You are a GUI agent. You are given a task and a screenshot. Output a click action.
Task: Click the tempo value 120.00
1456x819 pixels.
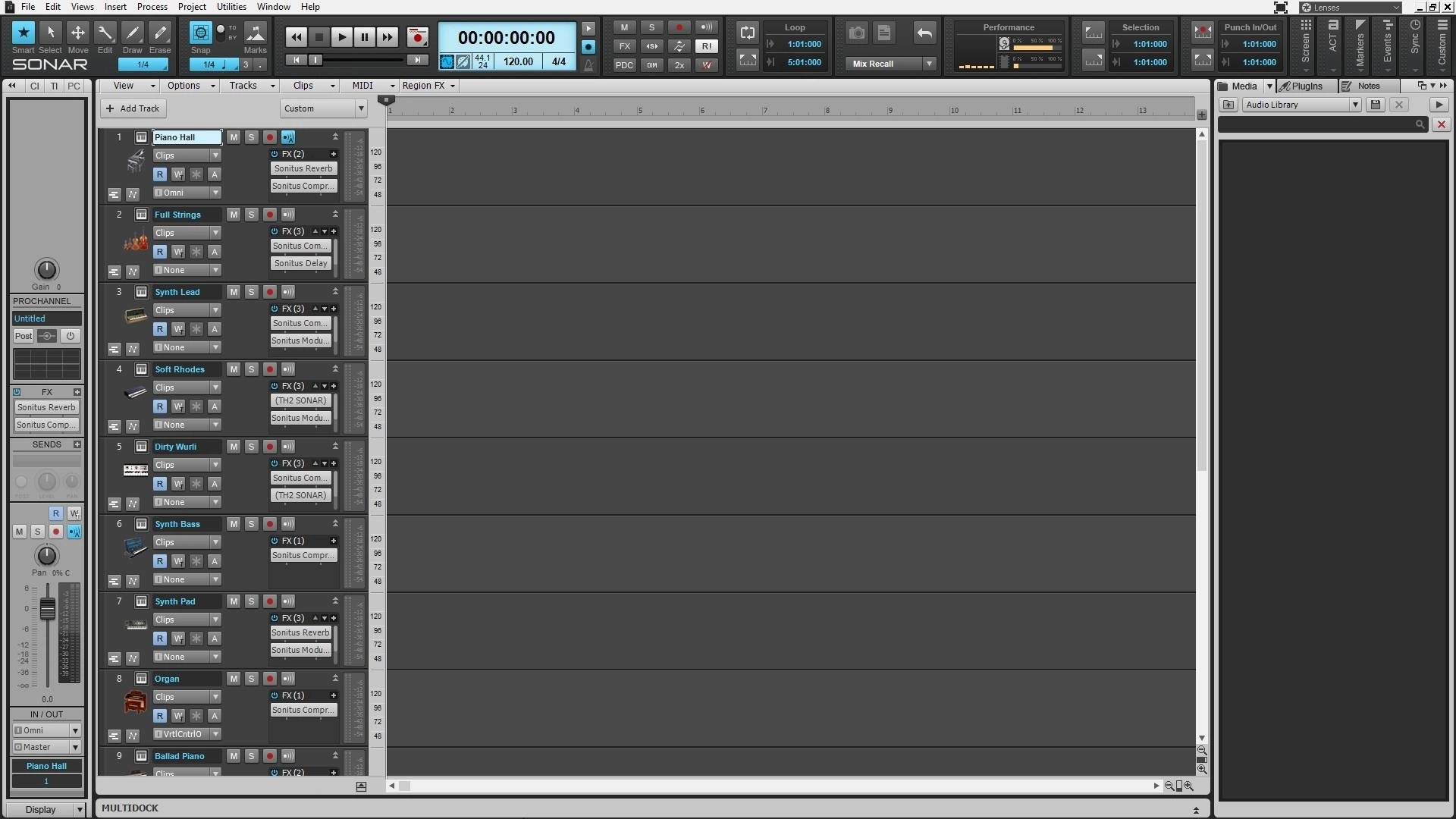coord(519,61)
